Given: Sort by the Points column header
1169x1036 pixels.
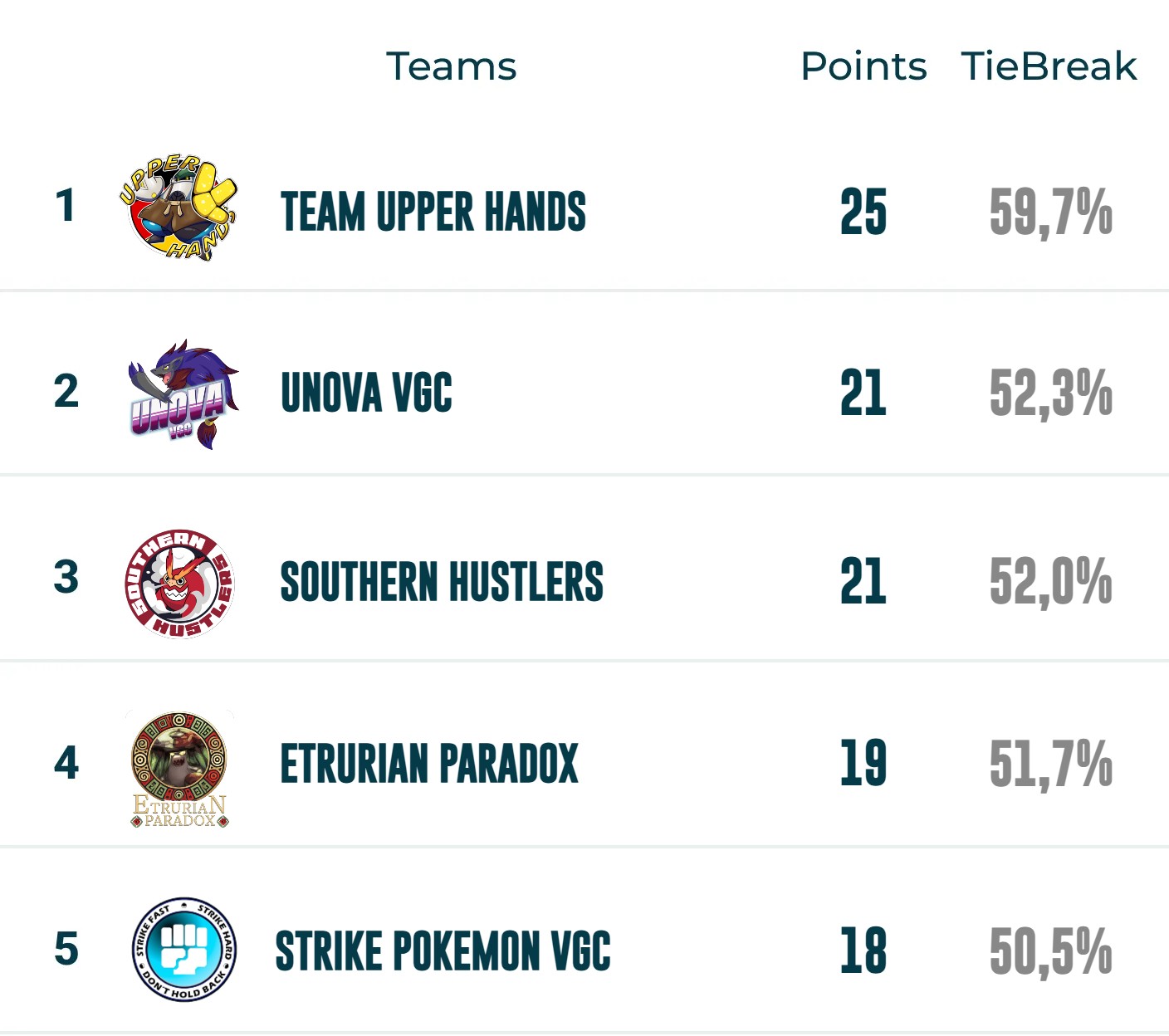Looking at the screenshot, I should (863, 66).
